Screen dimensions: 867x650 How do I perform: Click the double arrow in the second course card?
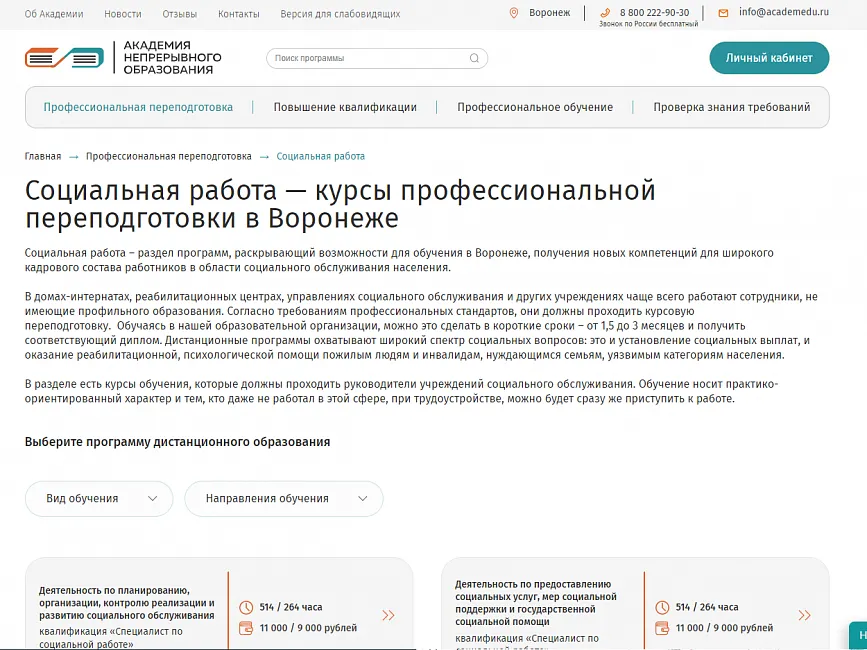click(x=805, y=615)
